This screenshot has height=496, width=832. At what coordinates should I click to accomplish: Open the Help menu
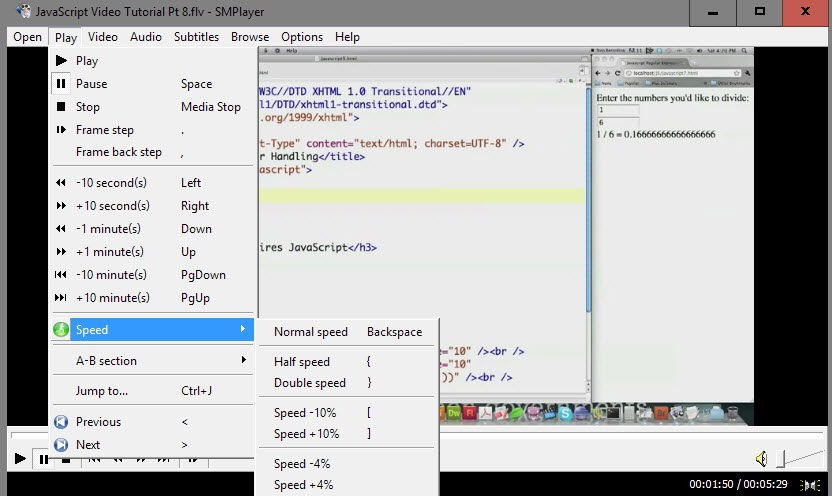point(347,37)
